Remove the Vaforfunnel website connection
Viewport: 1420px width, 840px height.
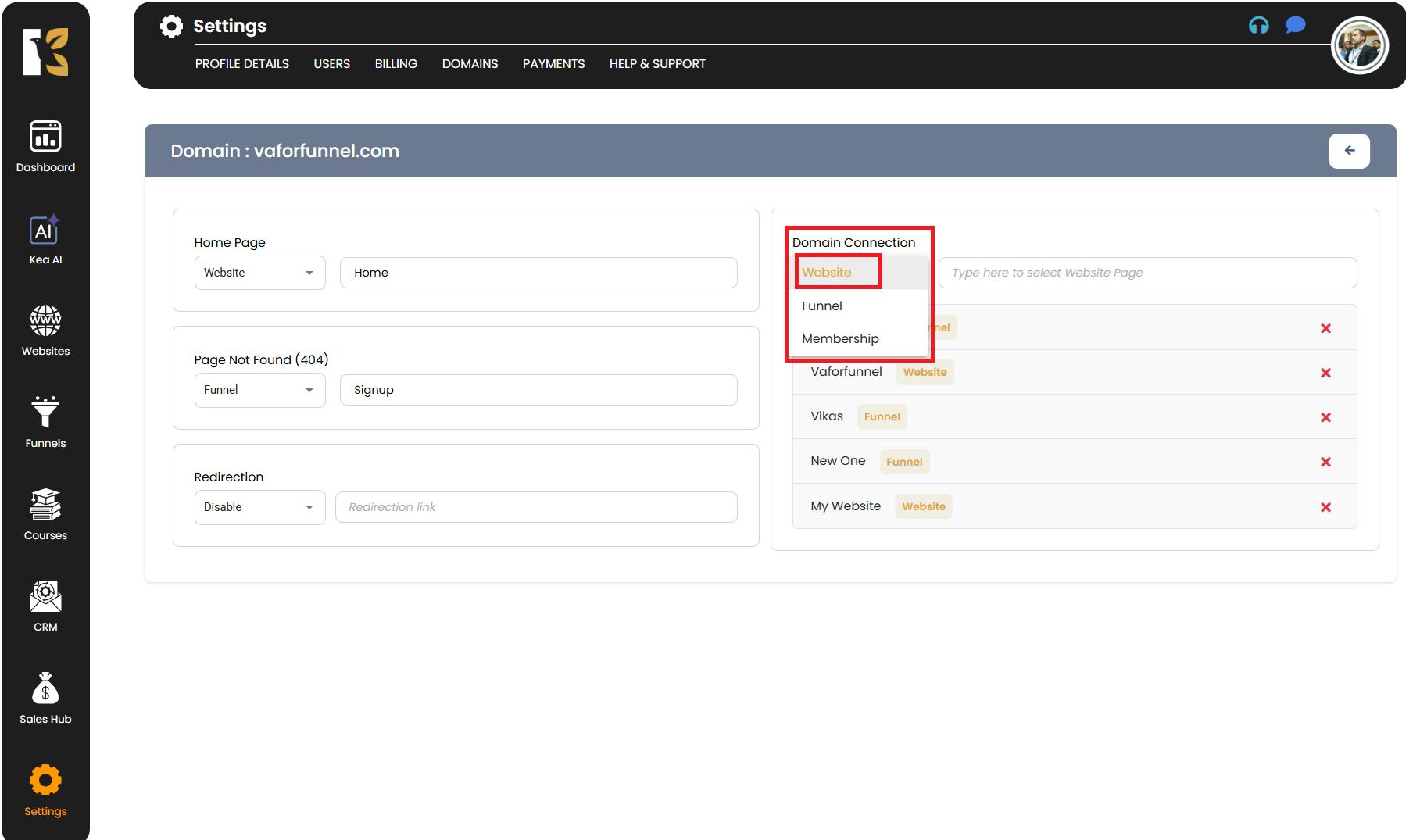click(1325, 373)
